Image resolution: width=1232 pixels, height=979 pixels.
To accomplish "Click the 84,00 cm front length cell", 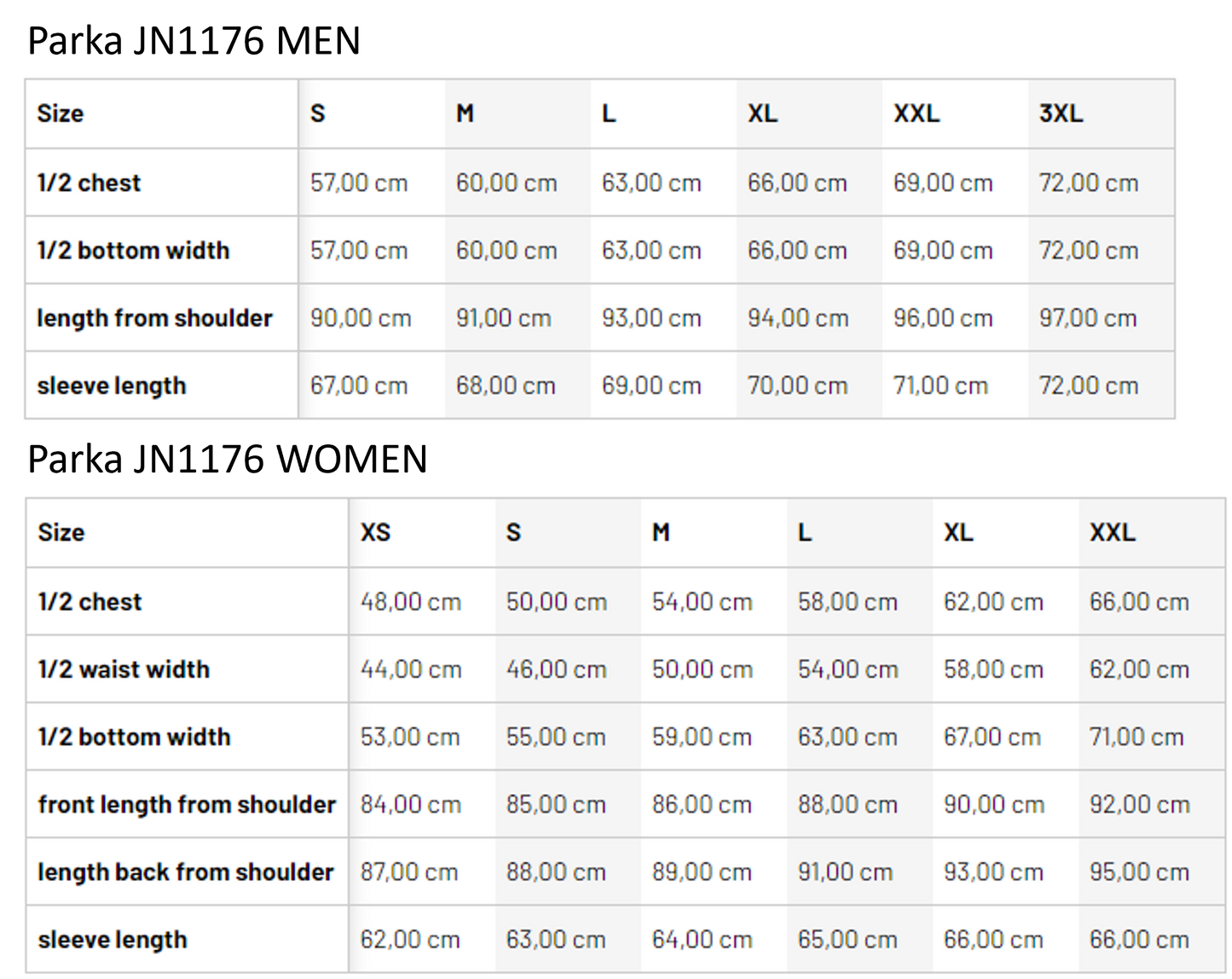I will tap(411, 804).
